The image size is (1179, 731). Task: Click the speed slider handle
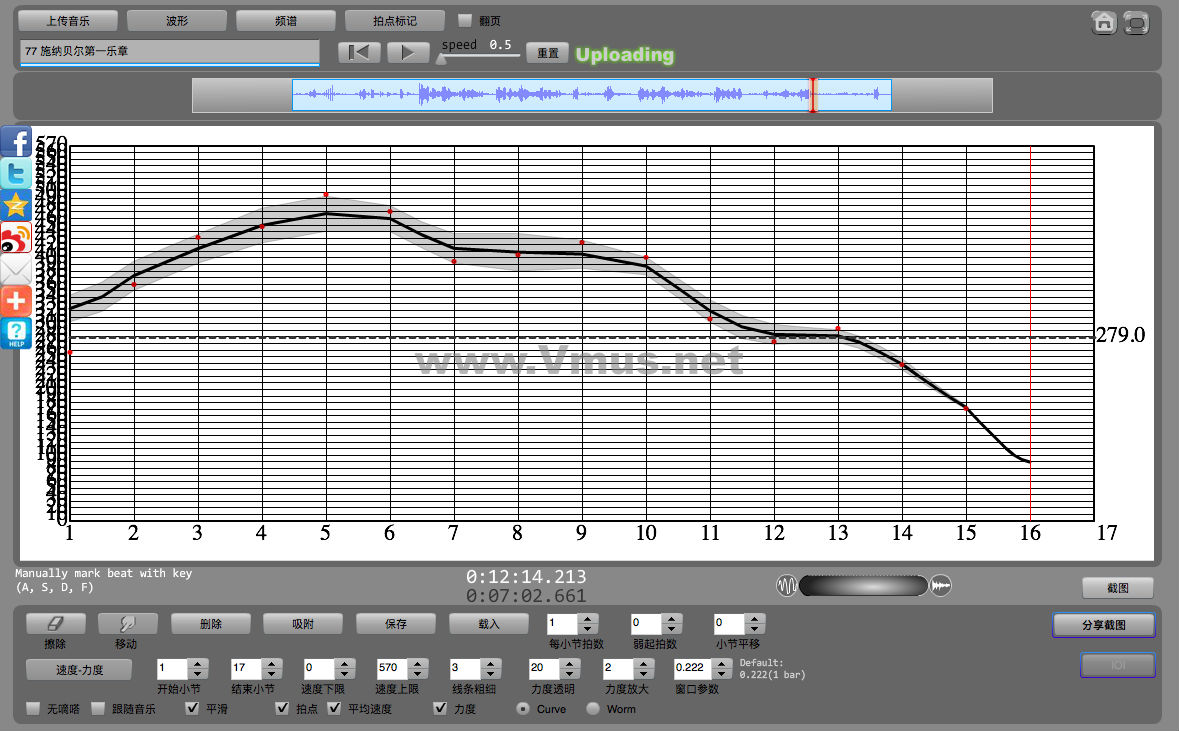pyautogui.click(x=441, y=60)
